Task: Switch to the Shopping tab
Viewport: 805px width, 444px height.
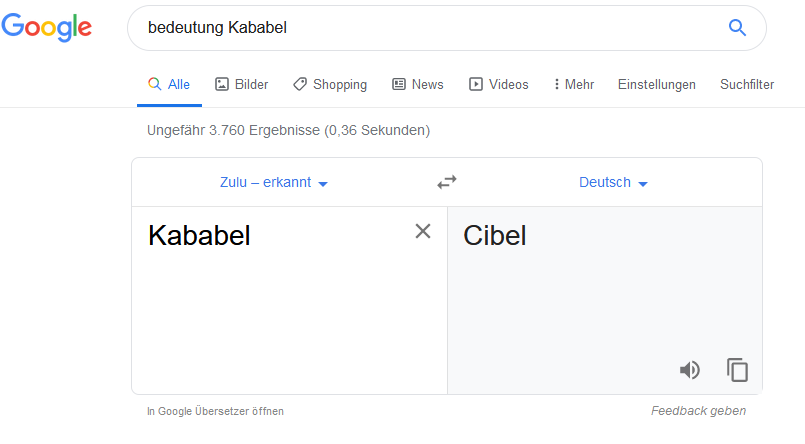Action: pyautogui.click(x=330, y=84)
